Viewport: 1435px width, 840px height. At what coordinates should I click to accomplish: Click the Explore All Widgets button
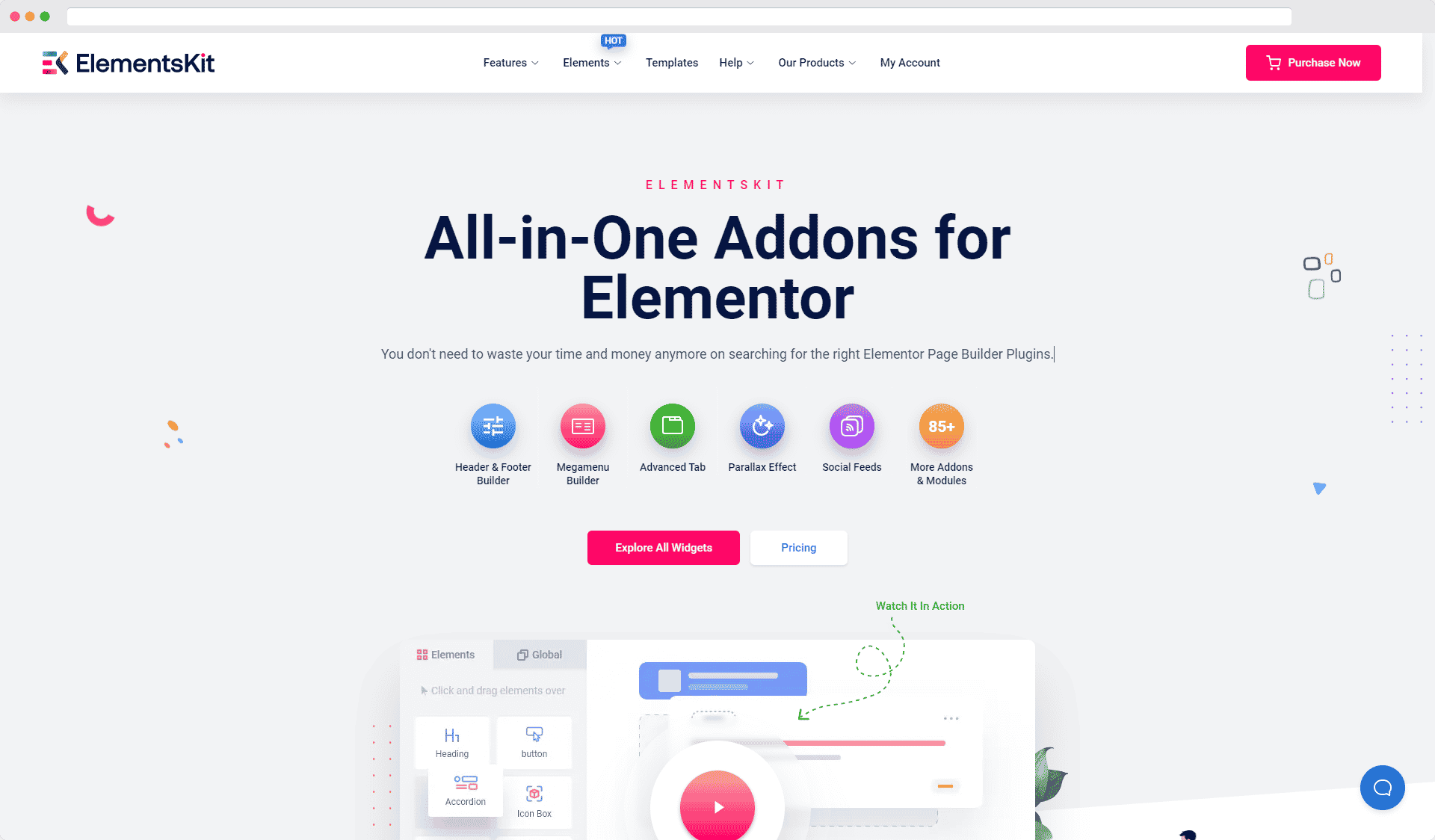pos(663,547)
